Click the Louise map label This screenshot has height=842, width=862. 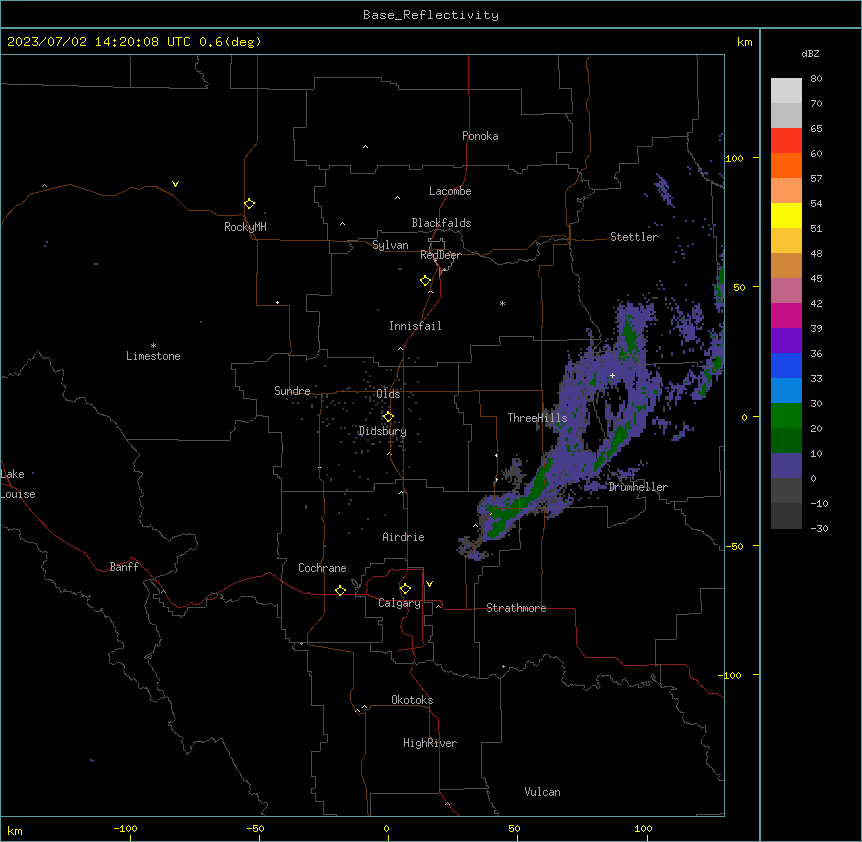(18, 494)
